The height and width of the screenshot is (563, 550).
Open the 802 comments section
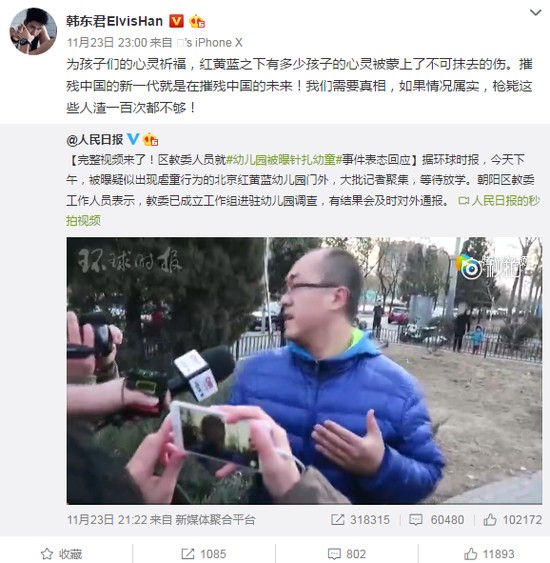coord(346,554)
